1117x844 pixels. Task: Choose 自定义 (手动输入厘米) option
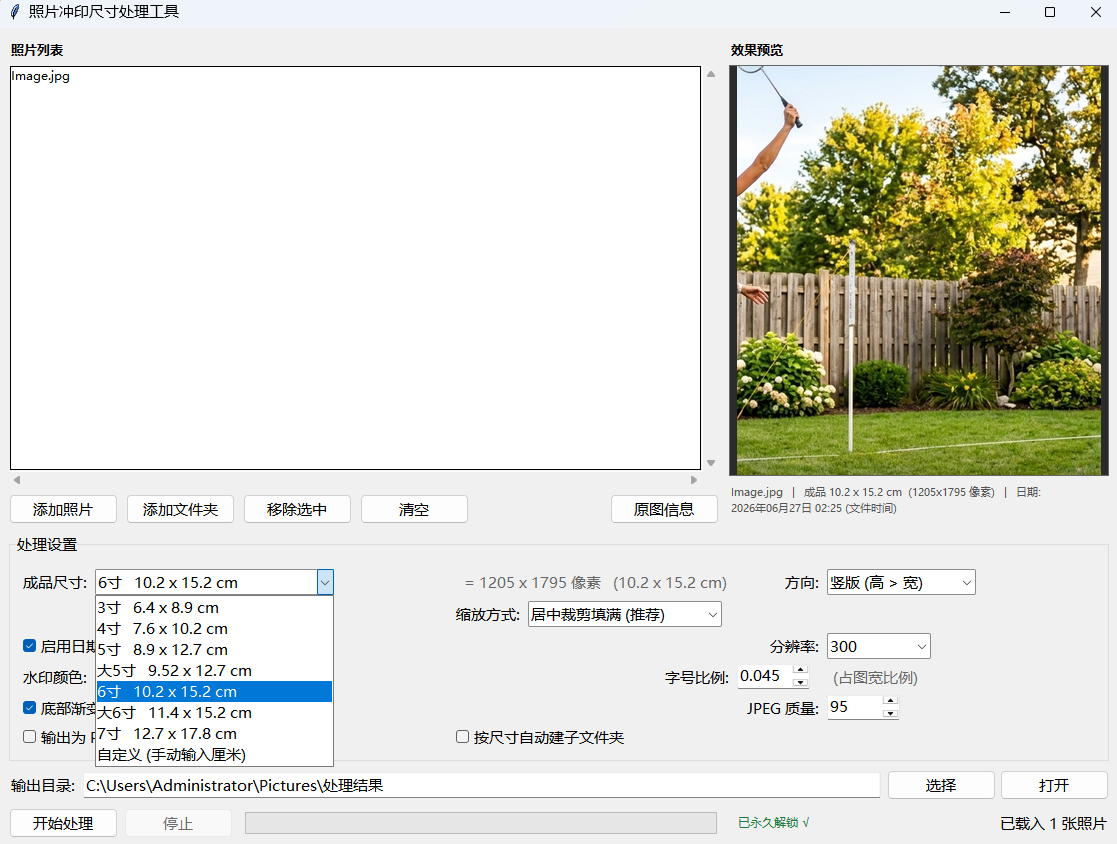tap(214, 755)
